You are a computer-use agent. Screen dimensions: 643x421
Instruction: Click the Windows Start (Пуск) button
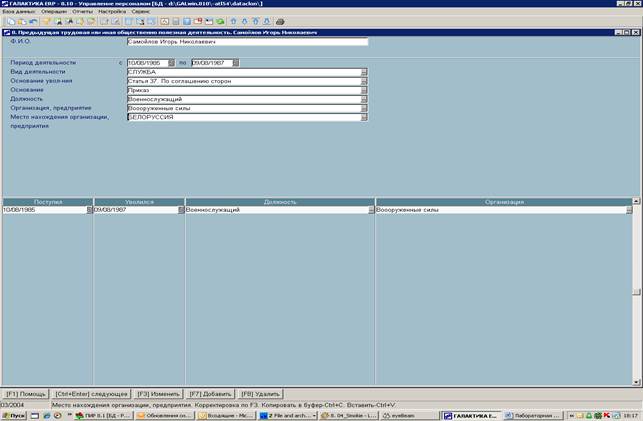[14, 415]
